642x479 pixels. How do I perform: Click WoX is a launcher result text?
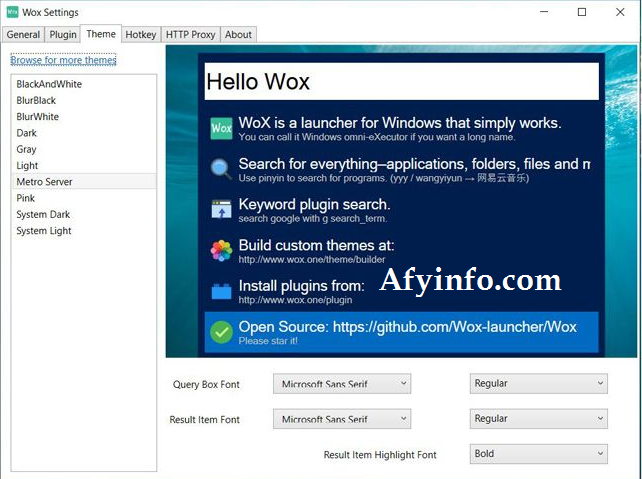click(x=400, y=123)
